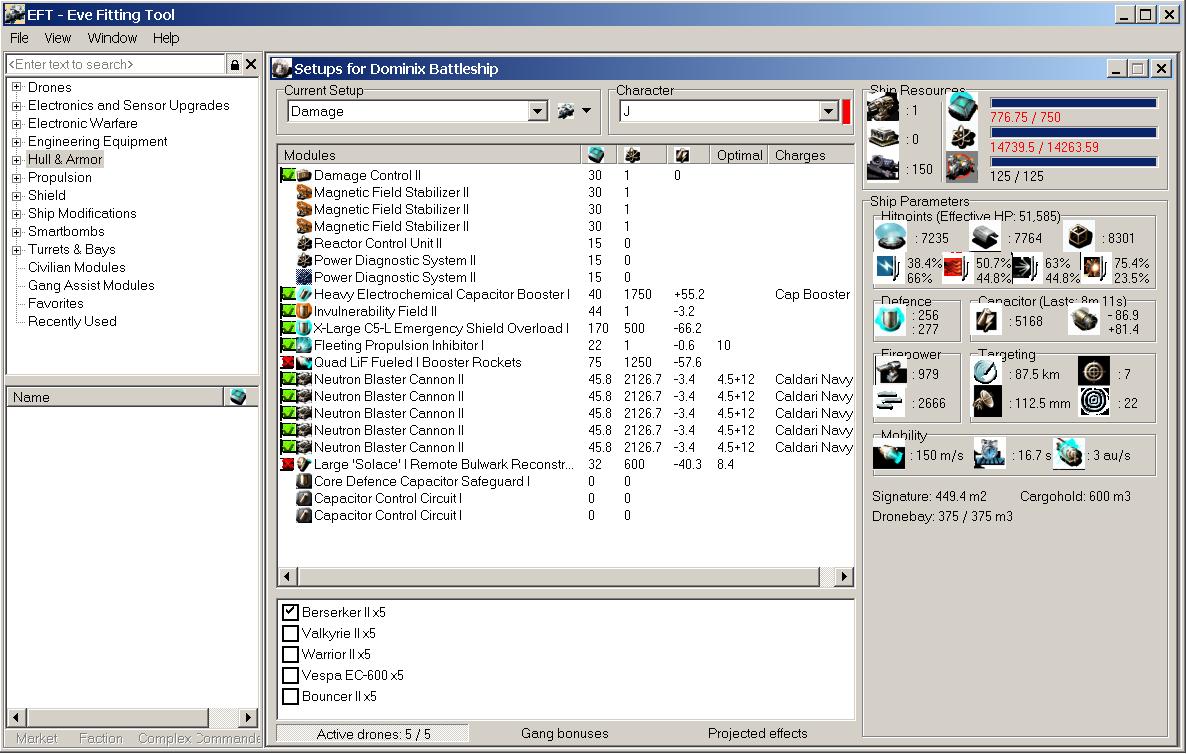Click the Projected effects button
Screen dimensions: 1187x754
[757, 733]
